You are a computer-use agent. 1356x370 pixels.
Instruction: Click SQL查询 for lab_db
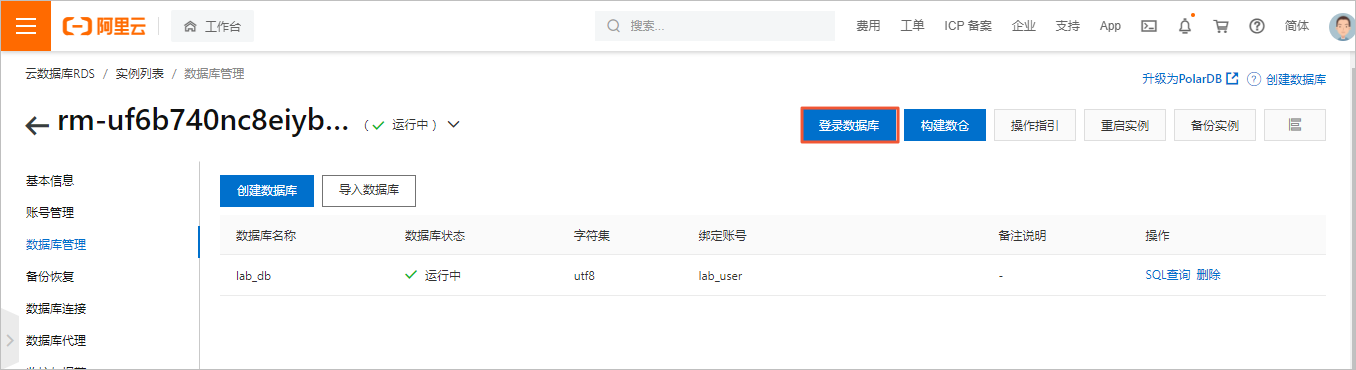[1168, 275]
